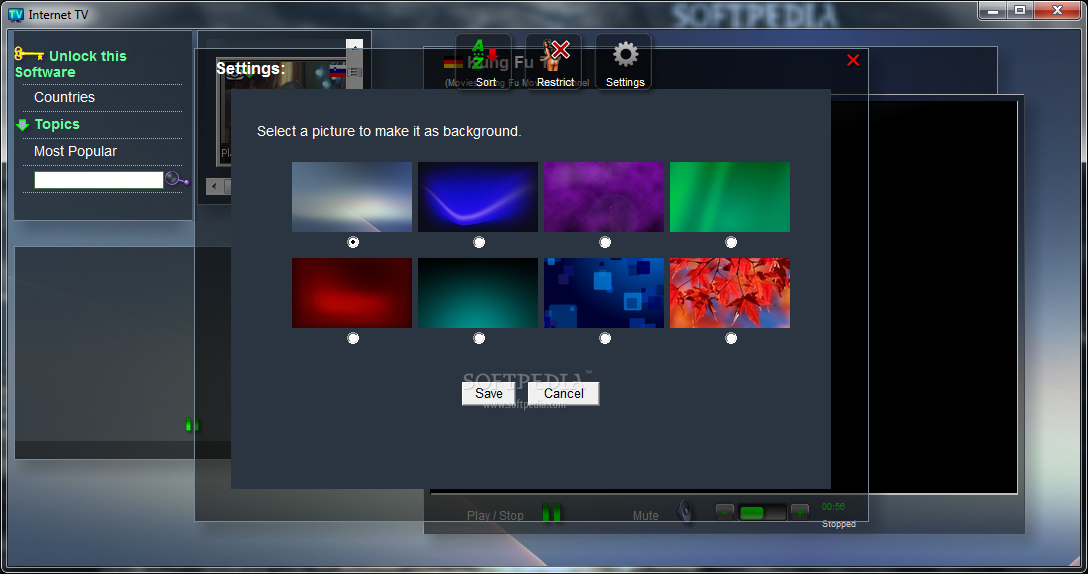The image size is (1088, 574).
Task: Adjust the green volume level bar
Action: click(762, 513)
